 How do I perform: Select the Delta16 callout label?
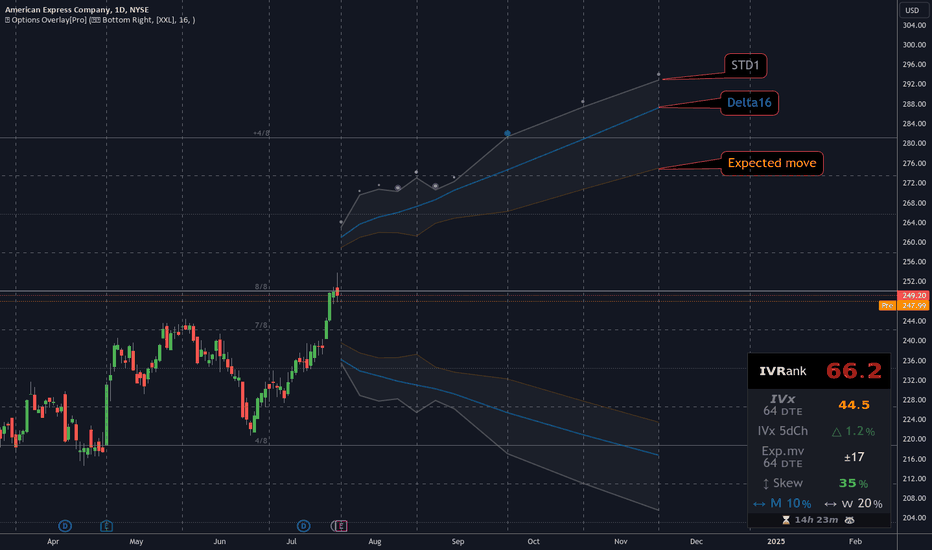[749, 103]
